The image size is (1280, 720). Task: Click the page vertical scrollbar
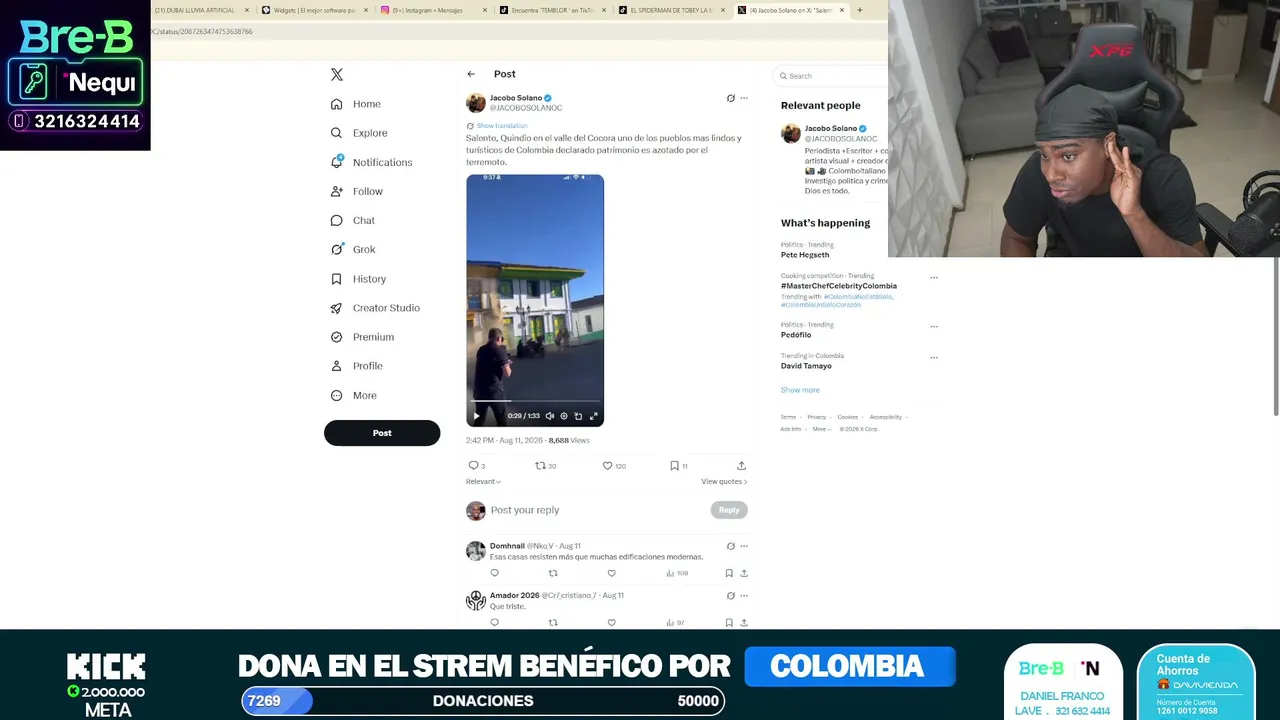[1276, 337]
